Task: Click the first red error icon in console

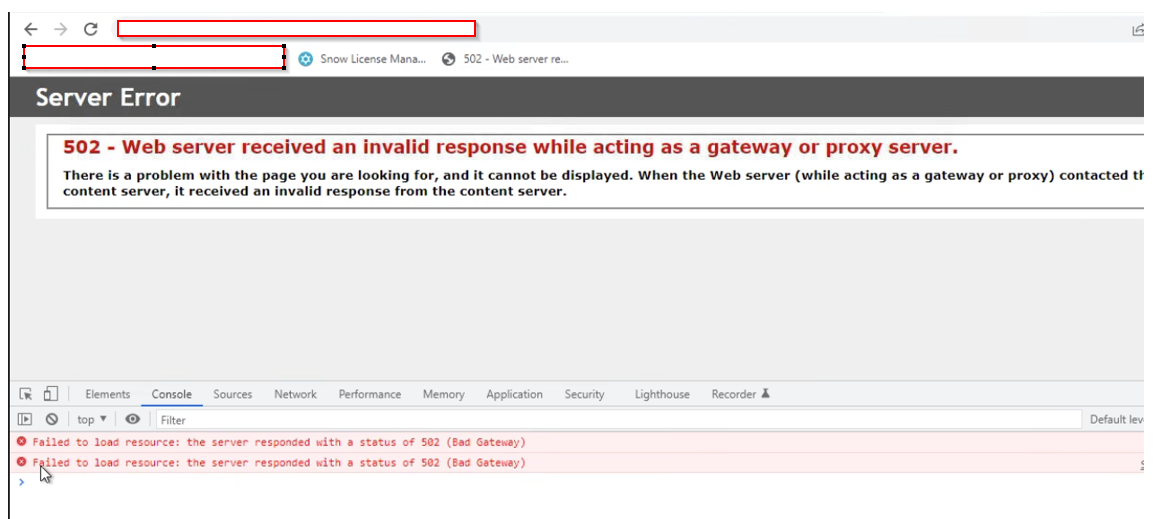Action: tap(22, 442)
